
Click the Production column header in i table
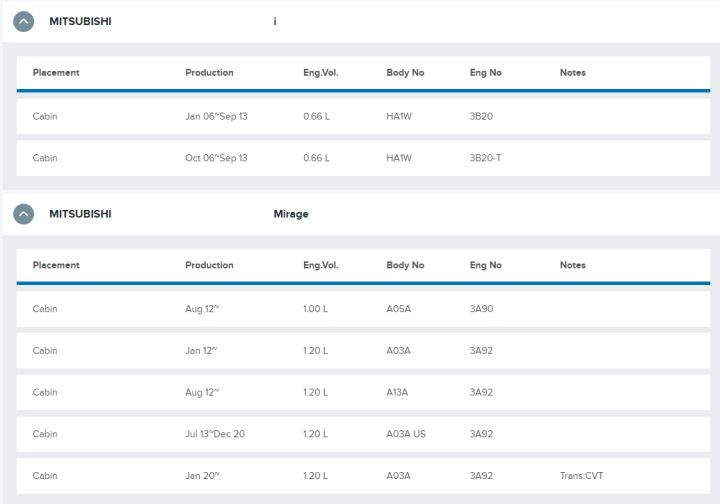[209, 73]
